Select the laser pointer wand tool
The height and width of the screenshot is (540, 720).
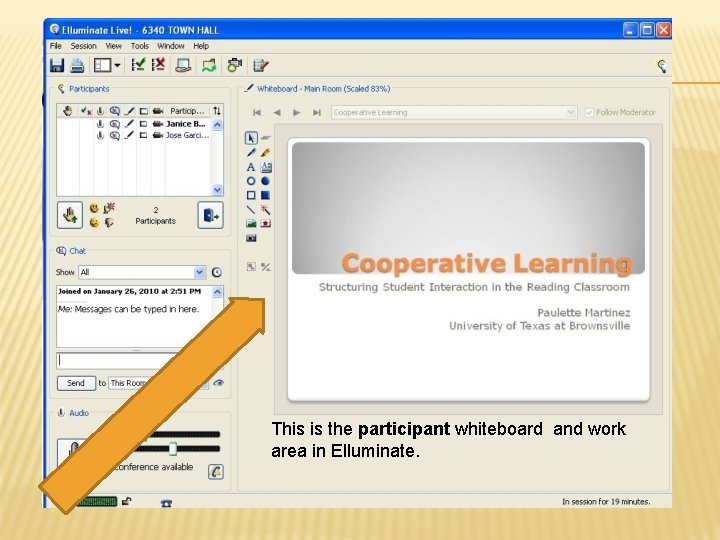(x=265, y=209)
